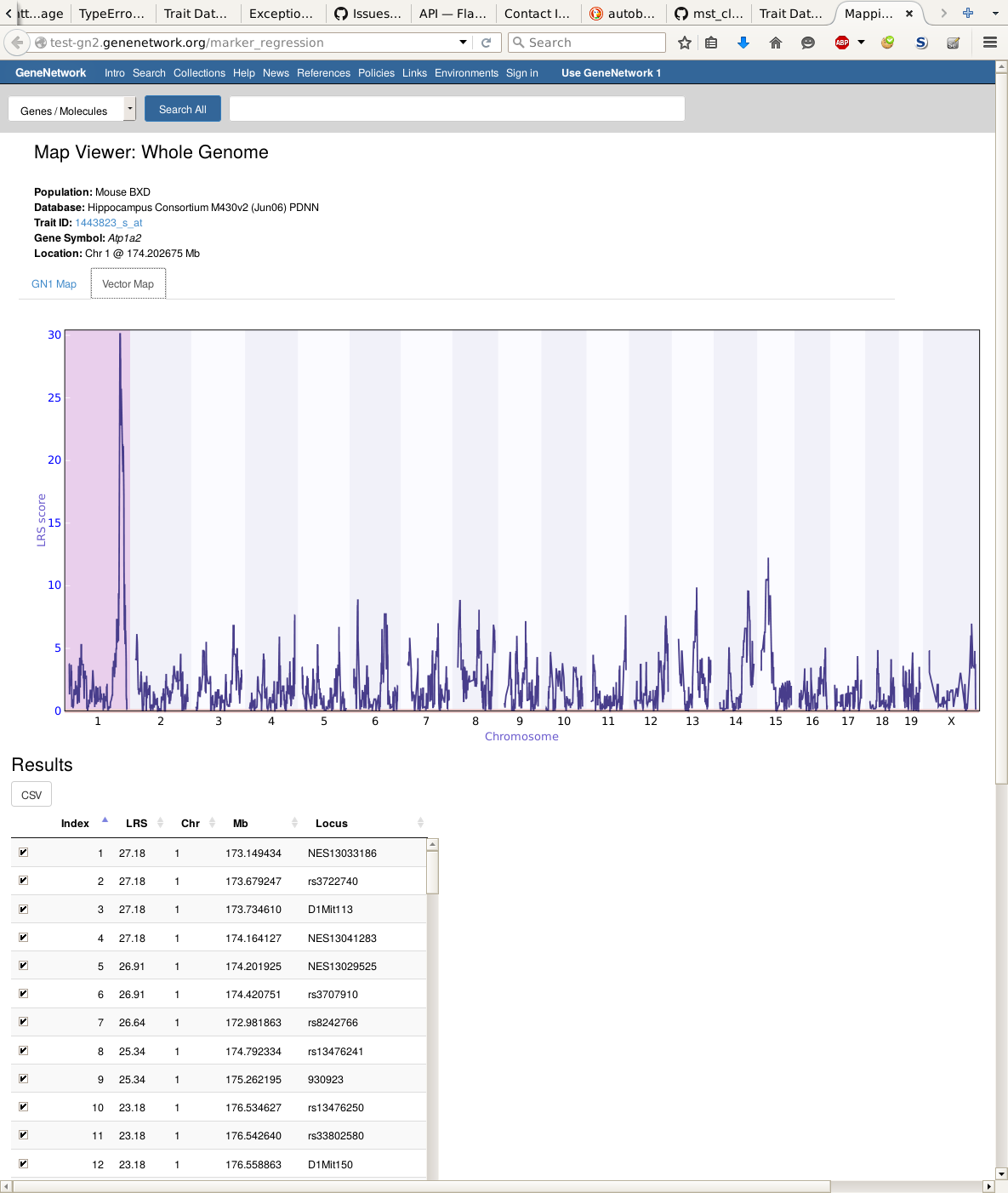Open the trait ID 1443823_s_at link

[108, 223]
